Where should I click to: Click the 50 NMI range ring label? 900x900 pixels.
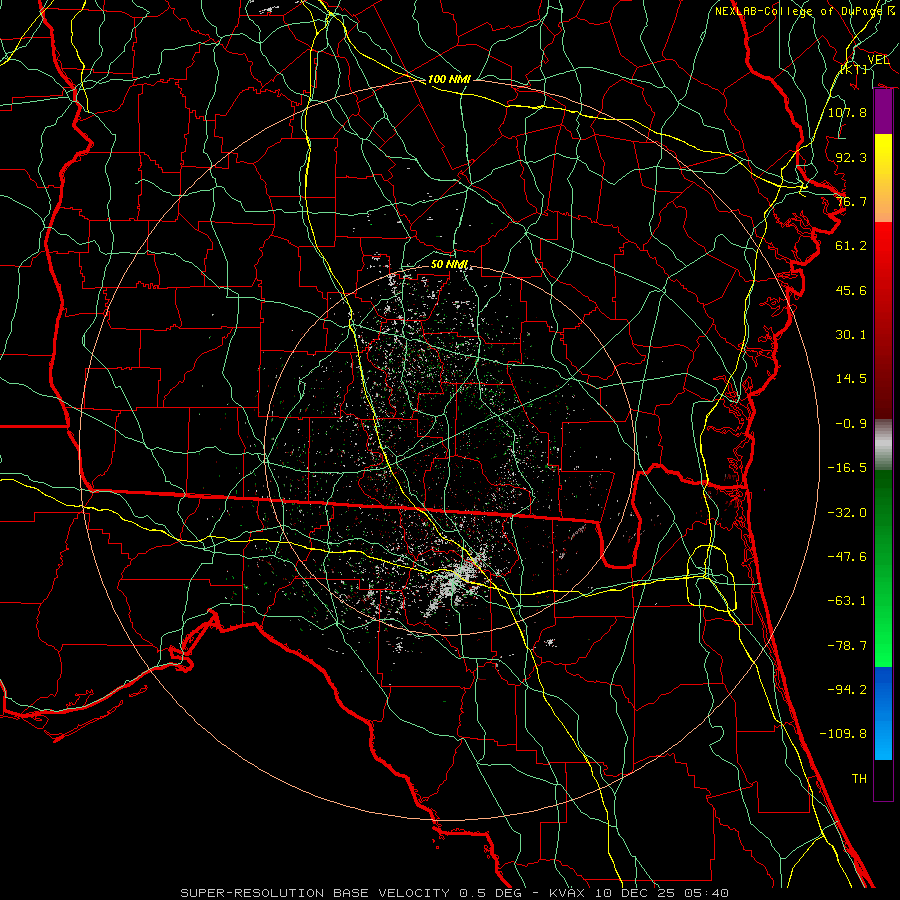[x=449, y=264]
